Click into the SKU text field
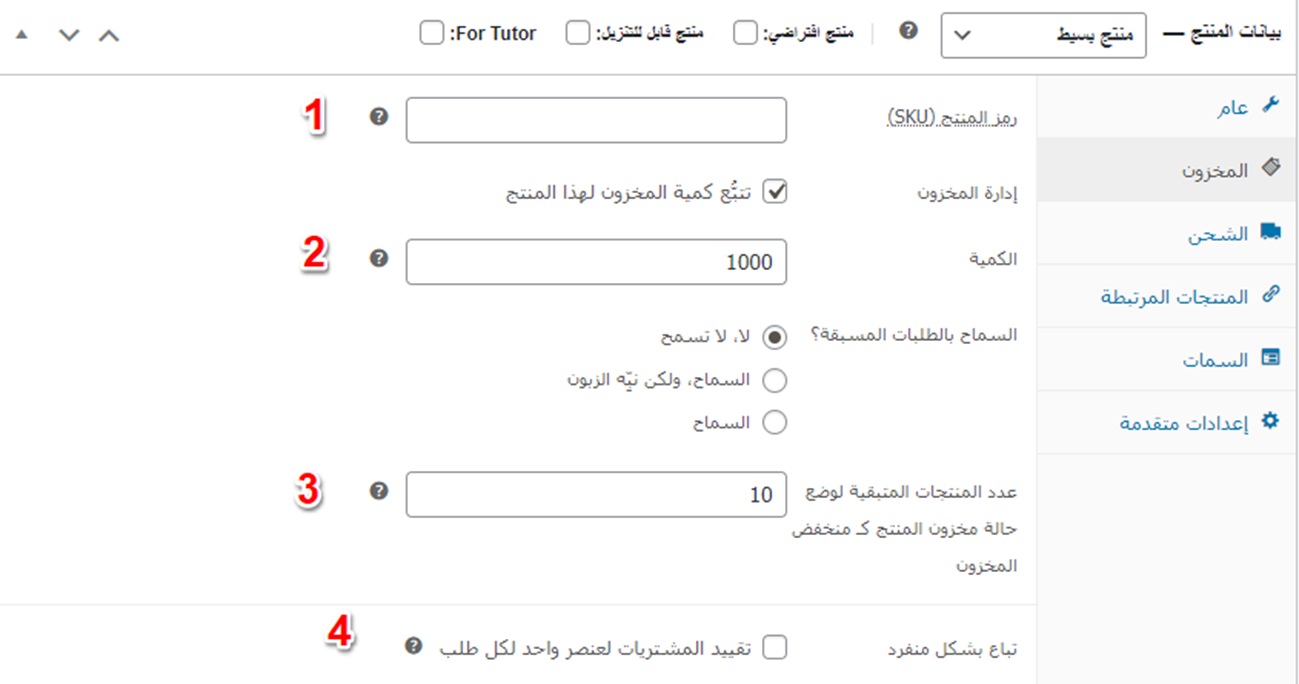 tap(596, 120)
